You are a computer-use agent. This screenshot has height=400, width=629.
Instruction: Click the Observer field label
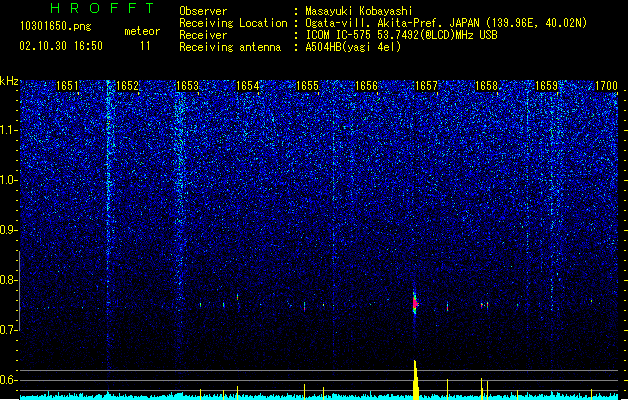(203, 11)
